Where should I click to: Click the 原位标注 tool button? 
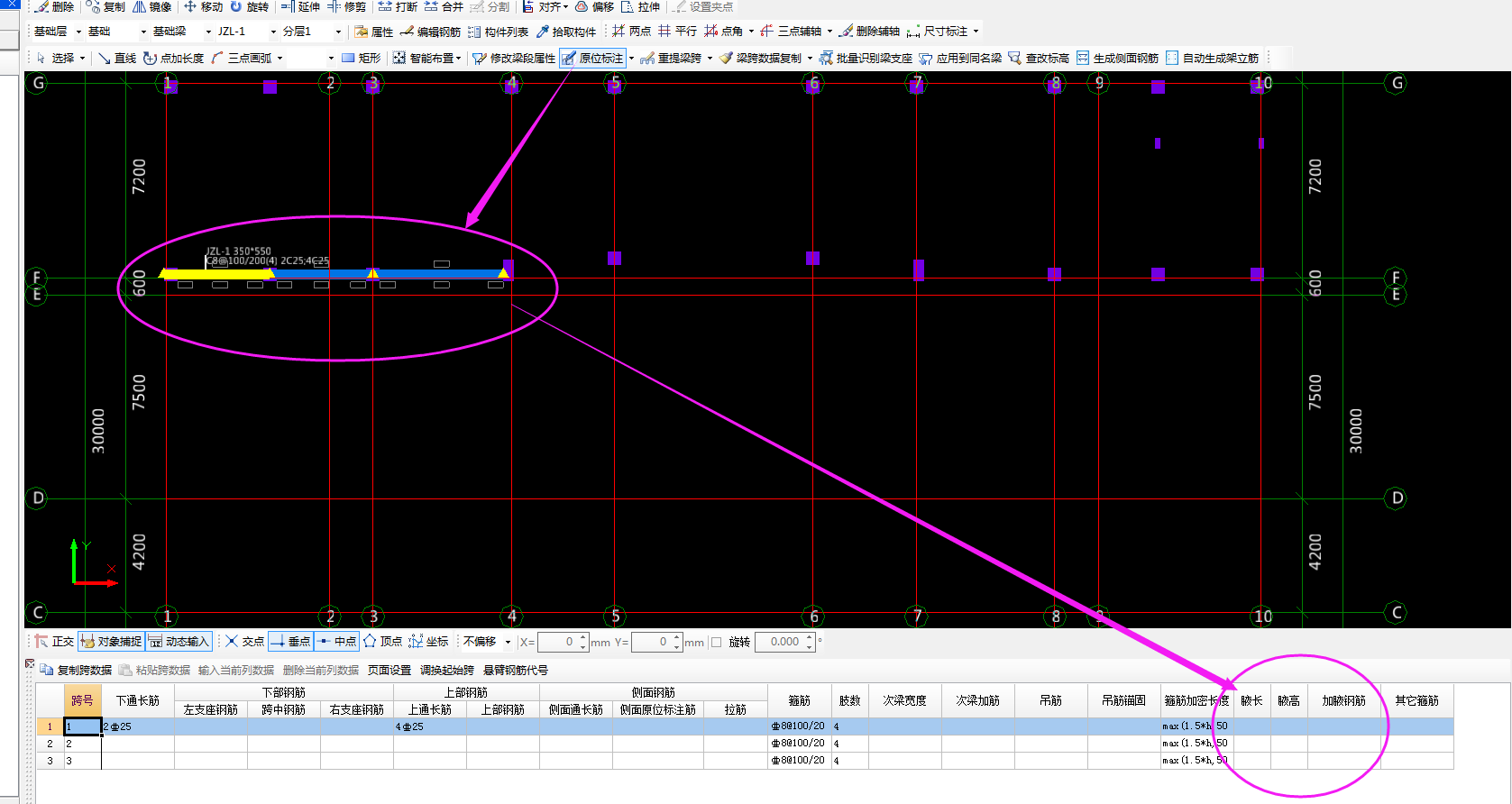click(x=592, y=58)
